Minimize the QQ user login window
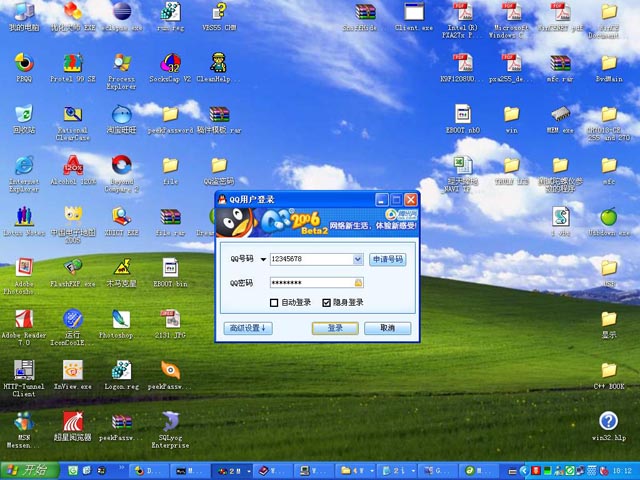 [x=382, y=200]
